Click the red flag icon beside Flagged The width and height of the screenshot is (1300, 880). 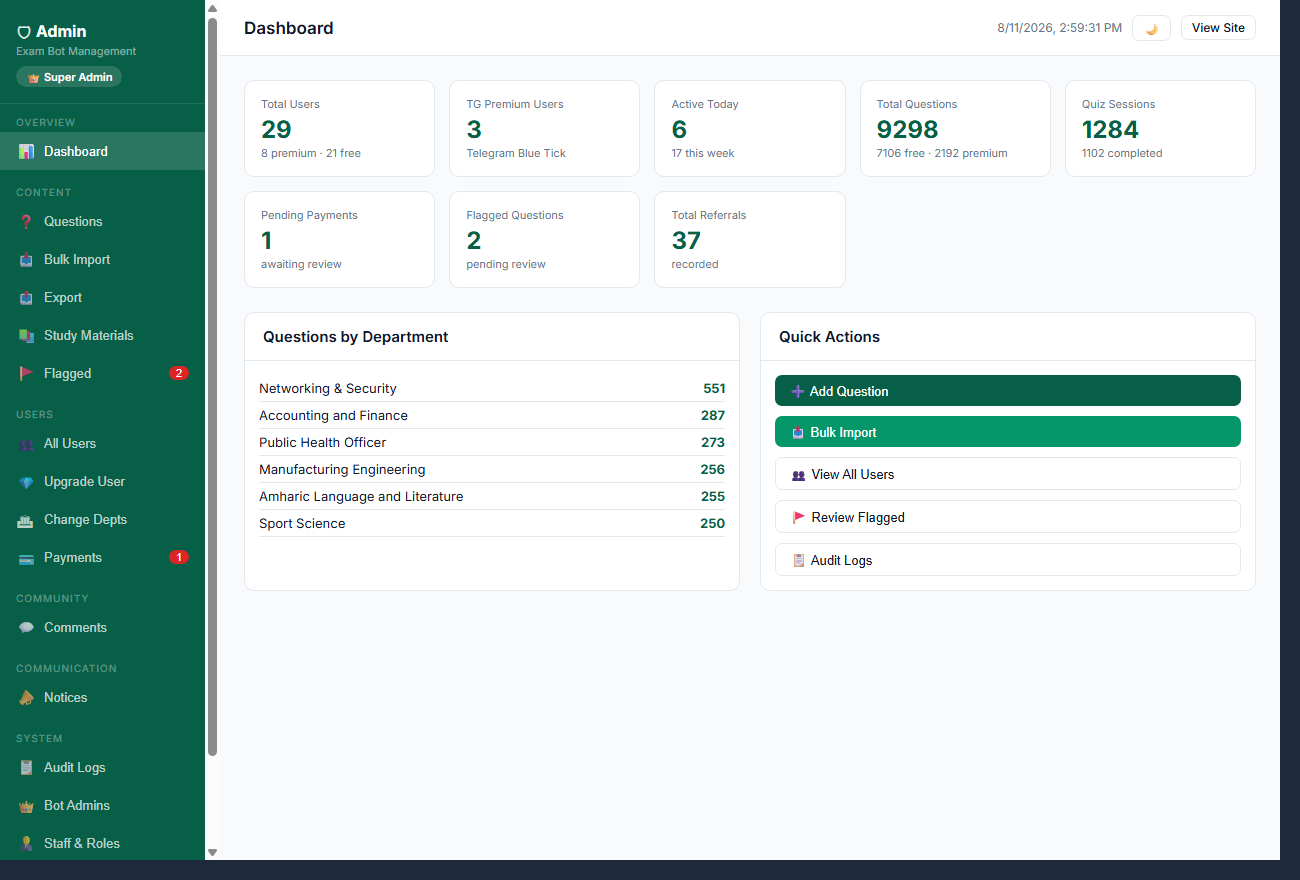[26, 374]
